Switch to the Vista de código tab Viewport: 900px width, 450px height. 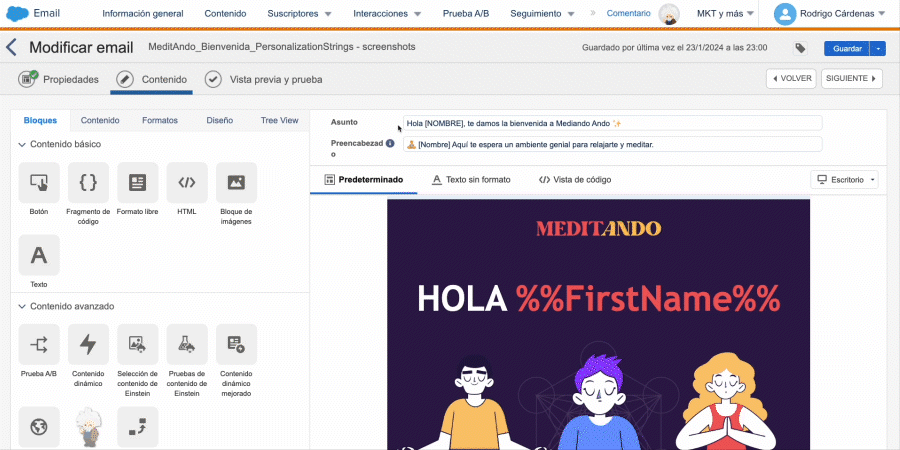(575, 180)
